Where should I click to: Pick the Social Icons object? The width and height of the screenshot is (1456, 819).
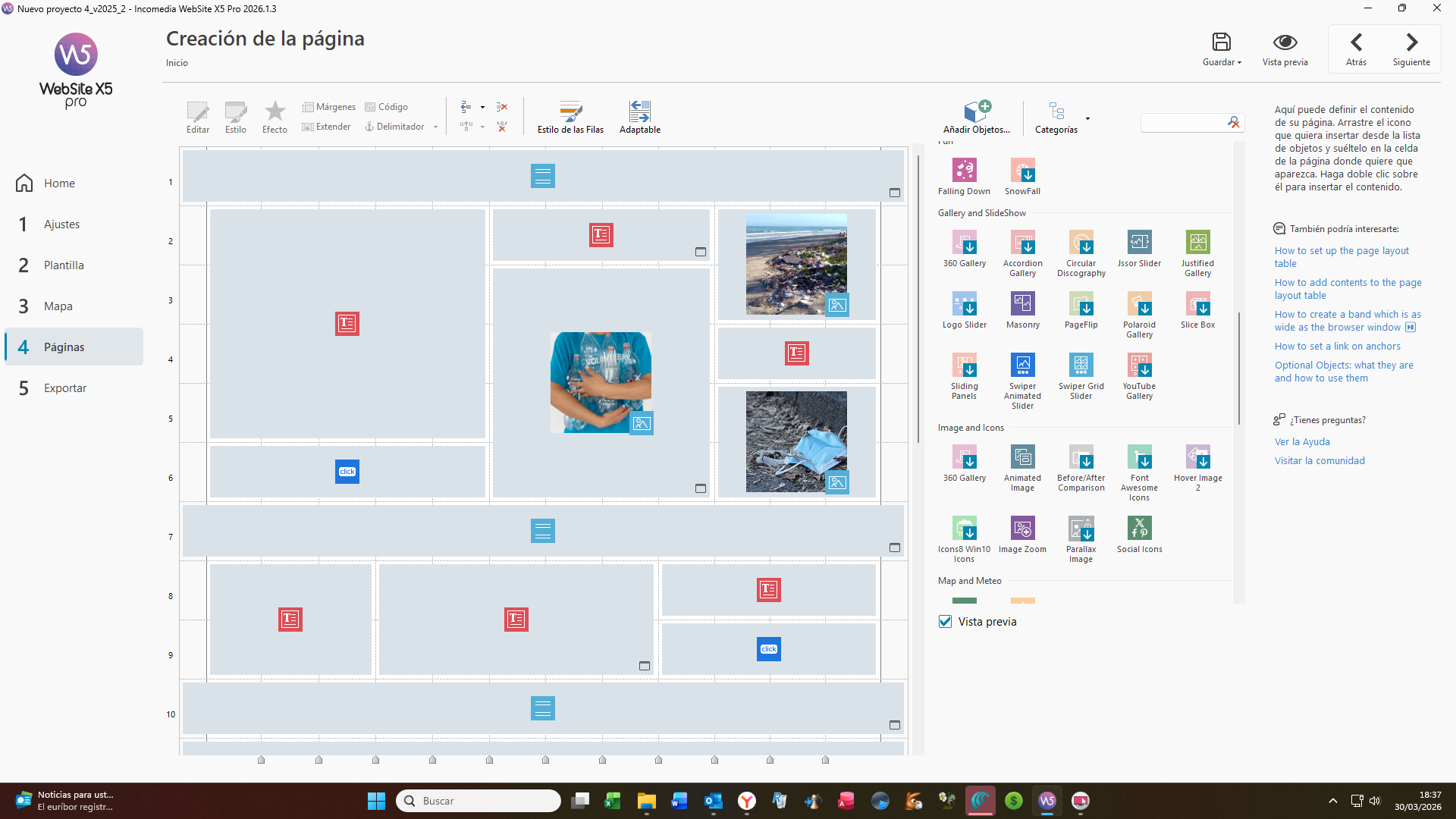[1139, 529]
